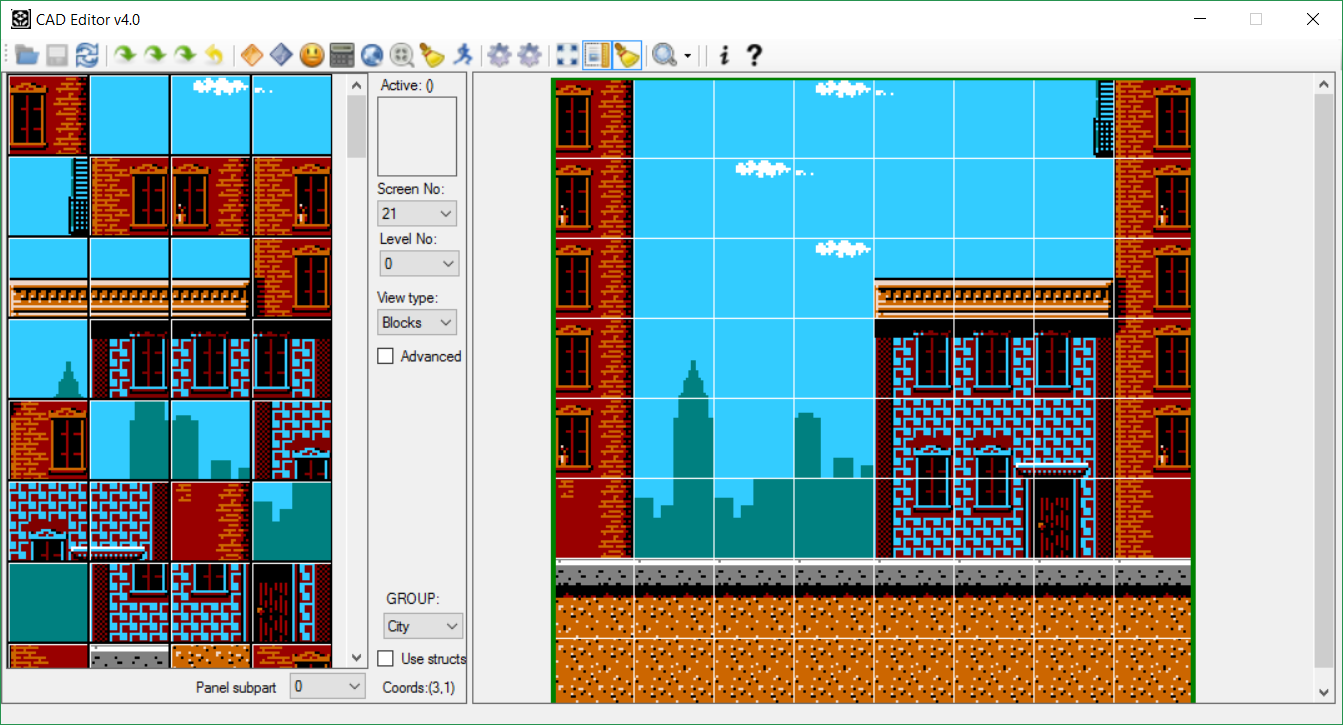
Task: Open the Panel subpart dropdown
Action: click(x=329, y=687)
